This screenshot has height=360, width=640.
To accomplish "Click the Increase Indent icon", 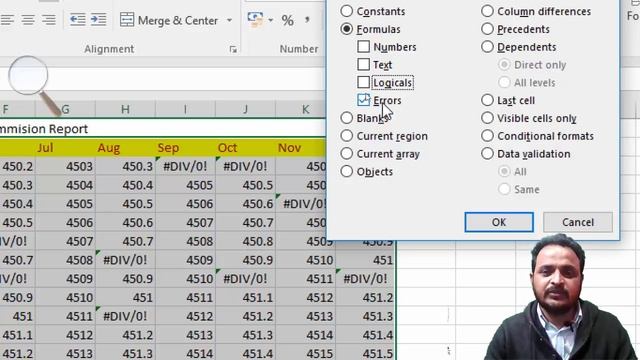I will (98, 20).
